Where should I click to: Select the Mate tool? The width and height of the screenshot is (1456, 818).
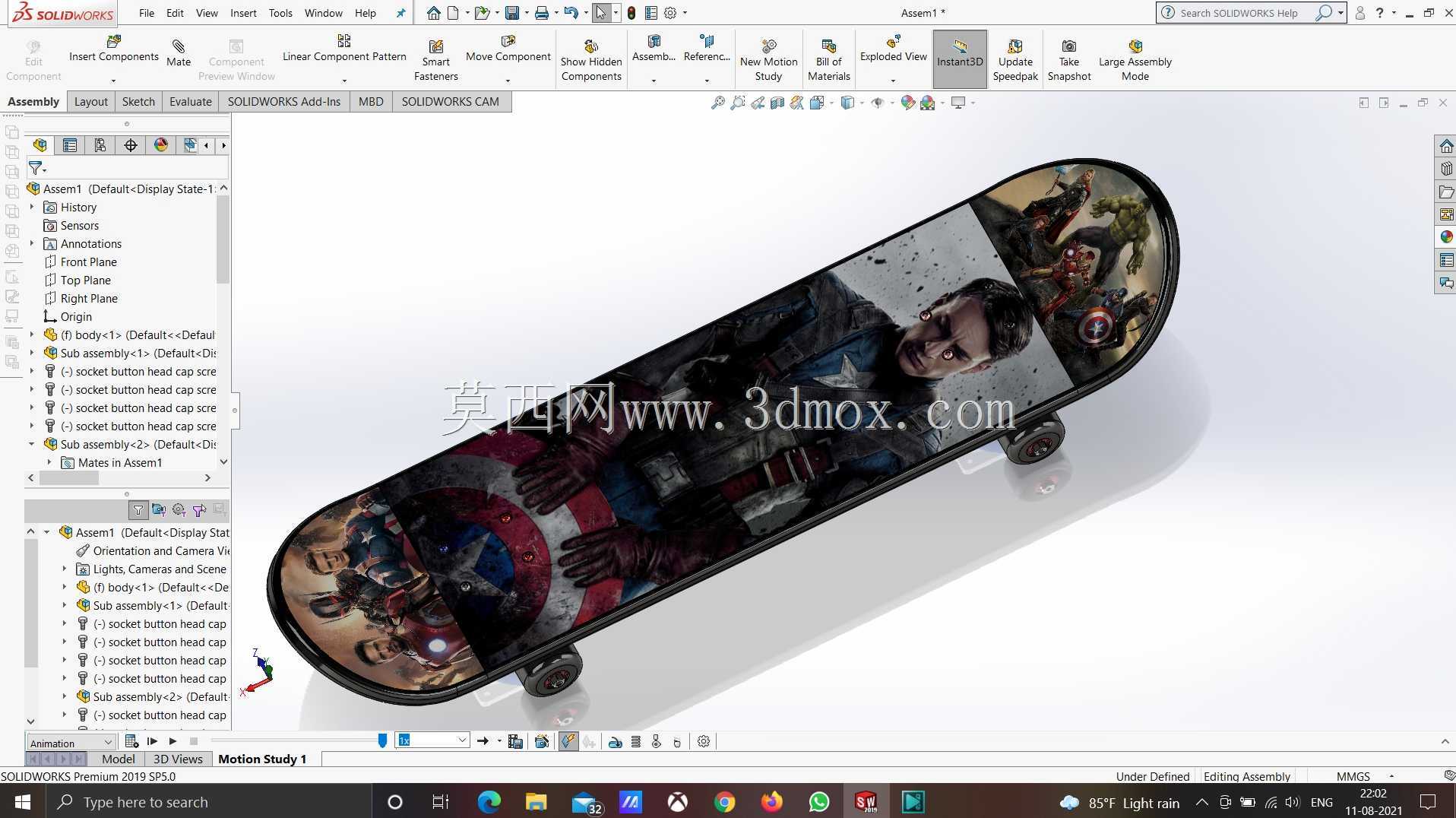click(x=179, y=53)
